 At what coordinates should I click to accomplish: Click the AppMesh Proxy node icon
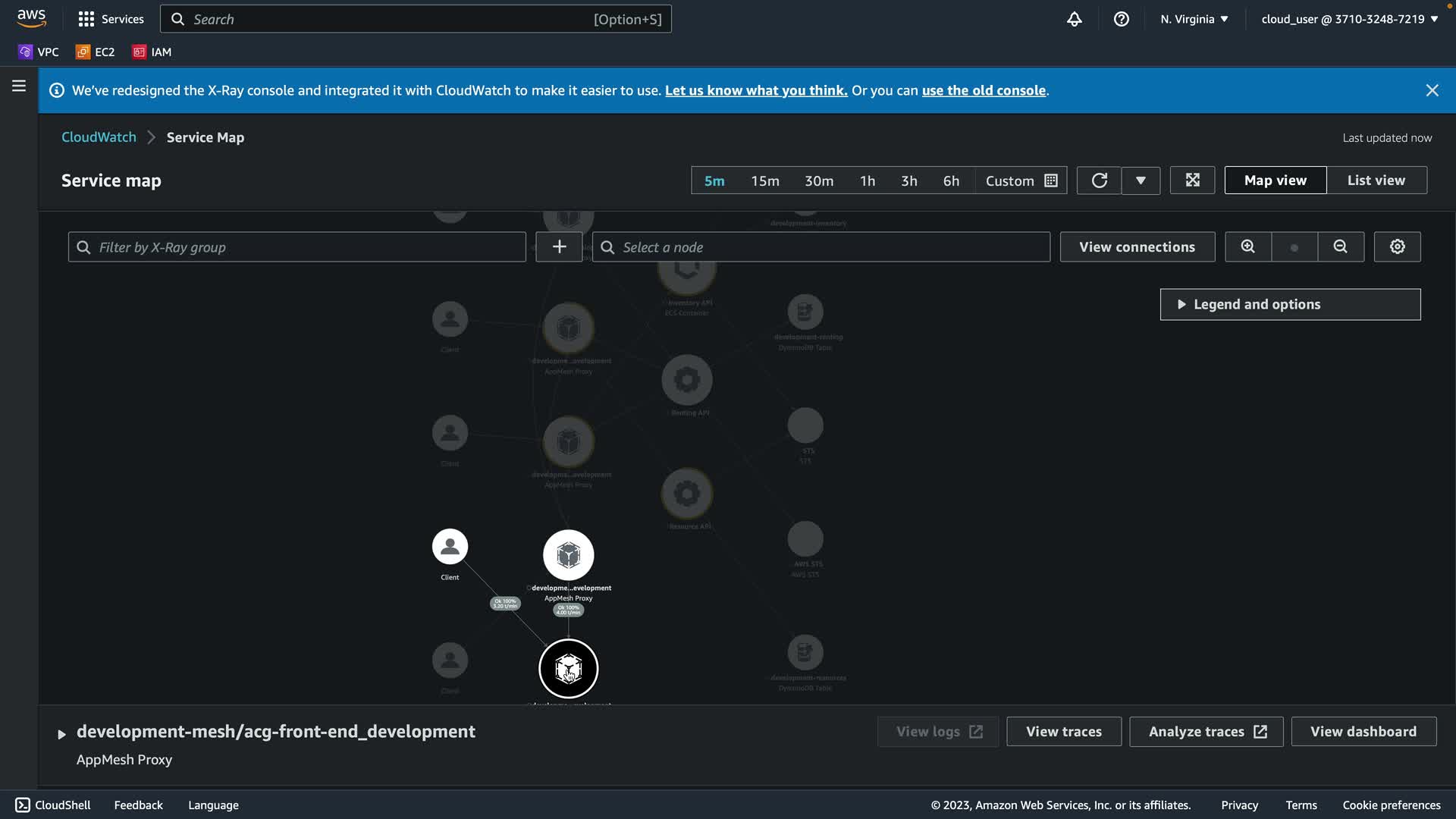[x=568, y=555]
